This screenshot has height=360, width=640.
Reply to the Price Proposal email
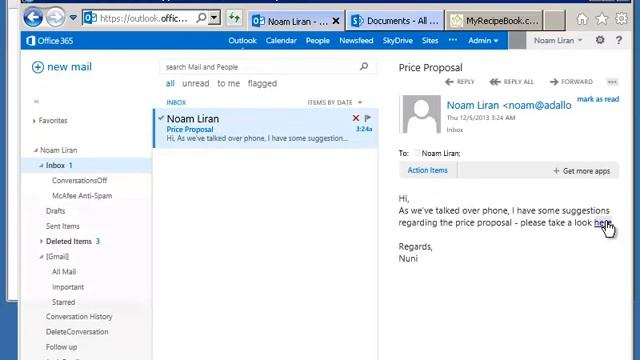point(460,82)
